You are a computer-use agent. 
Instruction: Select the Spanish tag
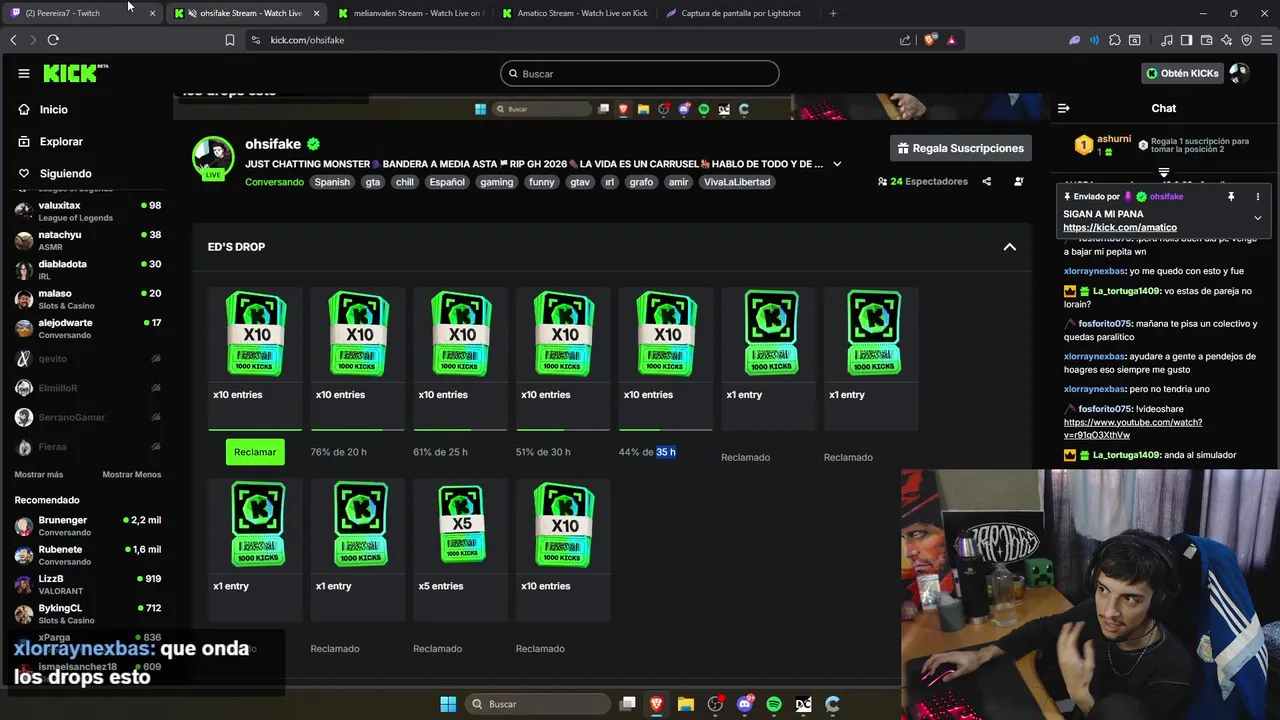(x=332, y=182)
